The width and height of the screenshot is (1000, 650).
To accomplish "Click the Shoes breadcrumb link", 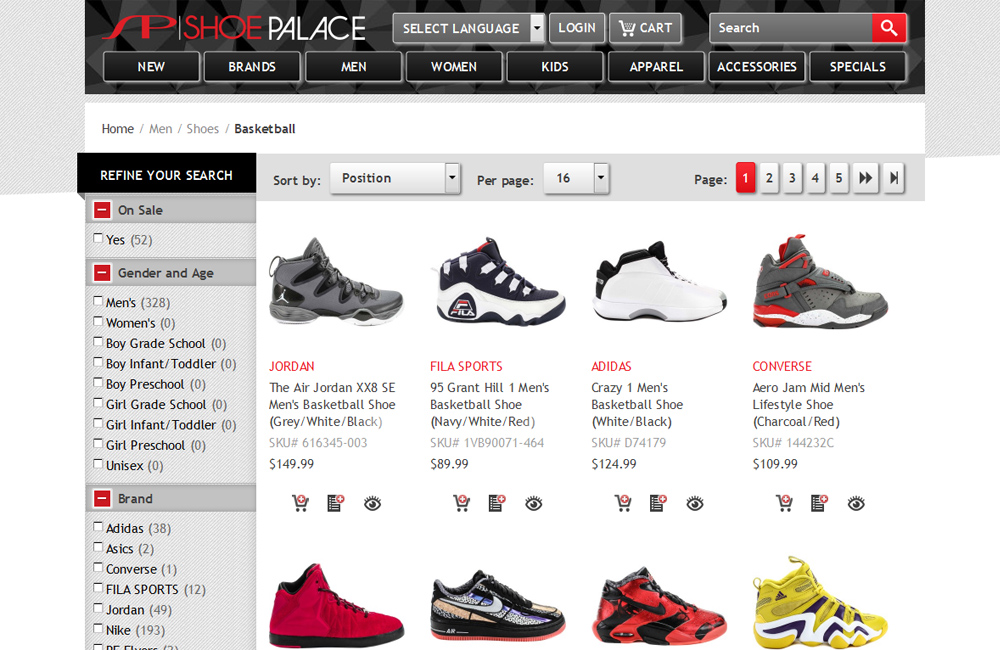I will pos(203,129).
